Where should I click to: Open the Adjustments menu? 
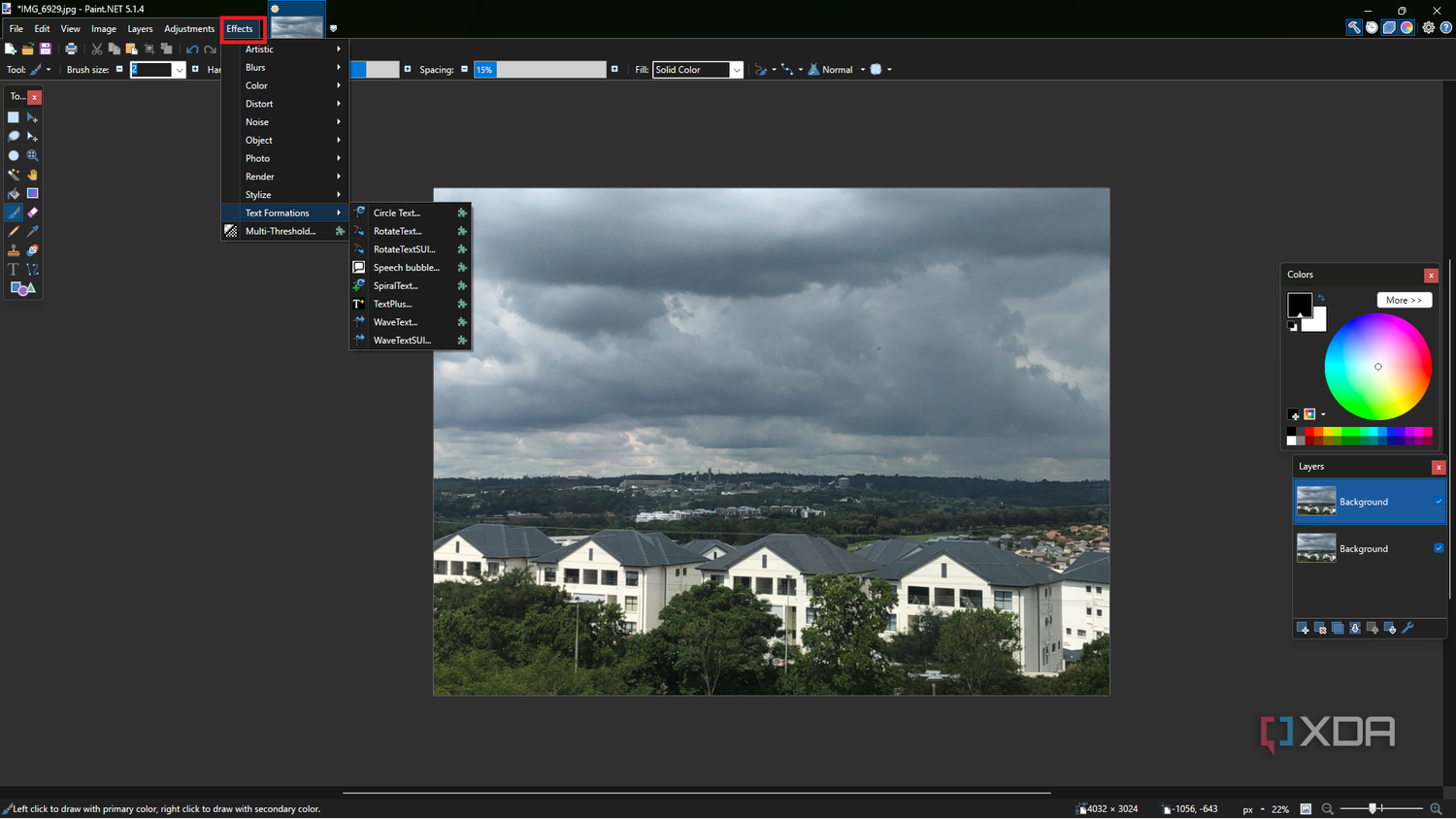[x=189, y=29]
